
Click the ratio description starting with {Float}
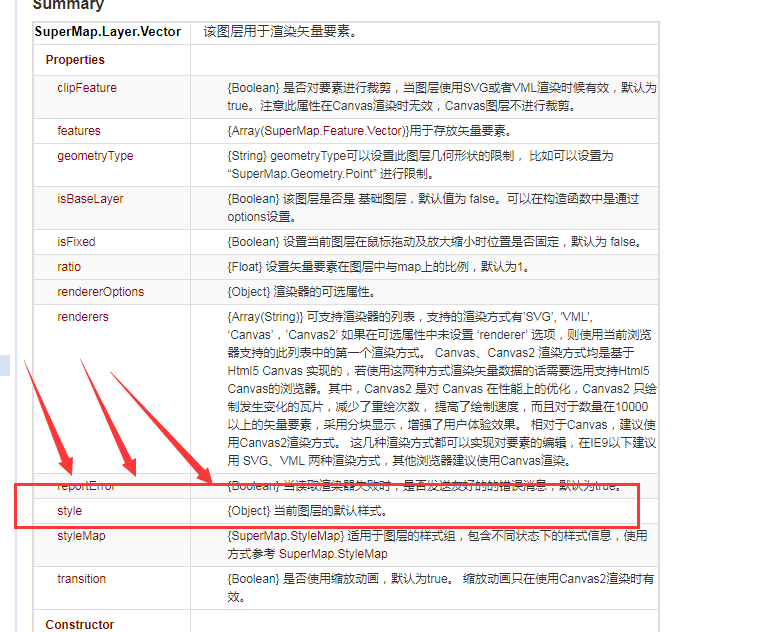379,267
